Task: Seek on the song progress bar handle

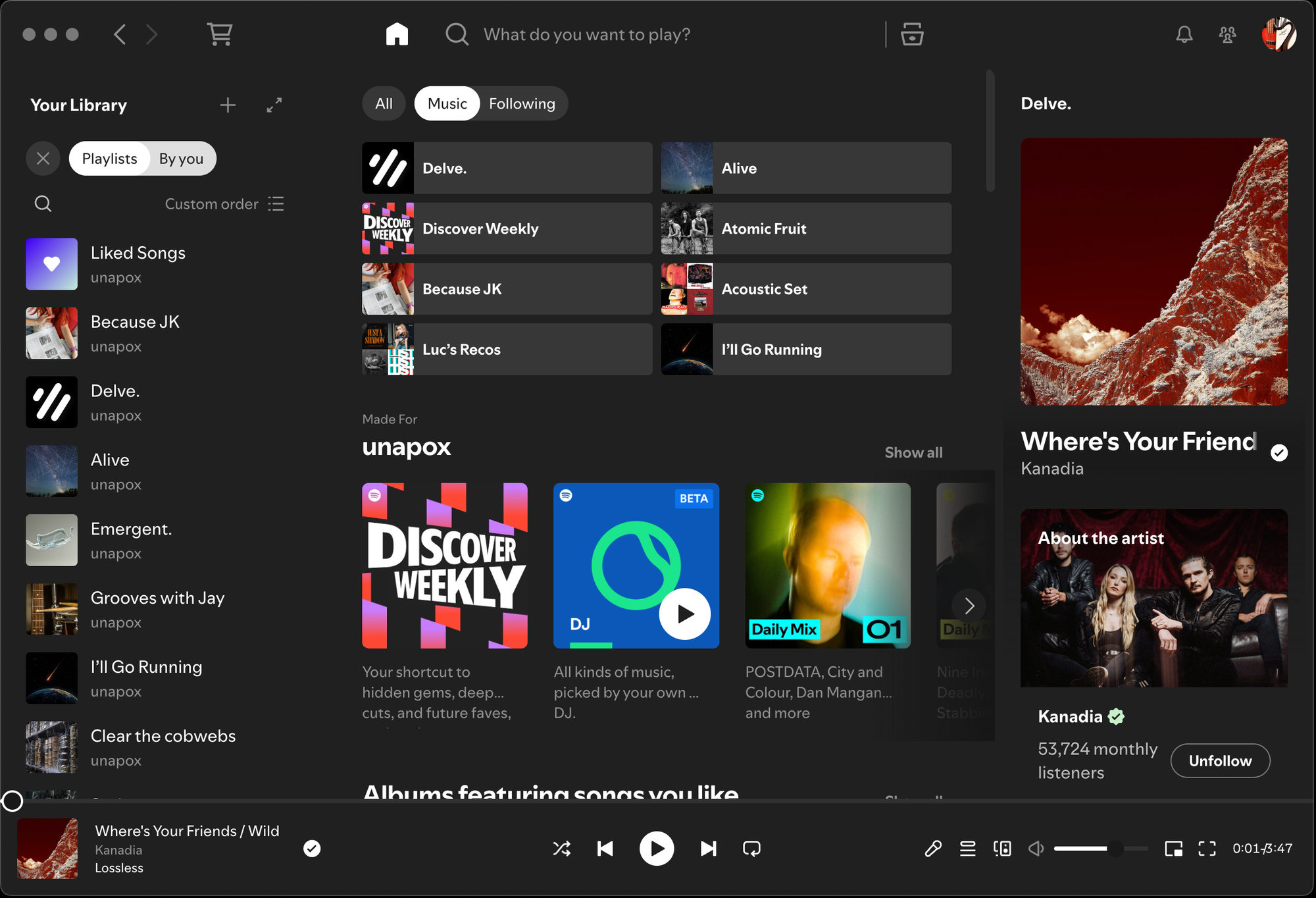Action: point(12,801)
